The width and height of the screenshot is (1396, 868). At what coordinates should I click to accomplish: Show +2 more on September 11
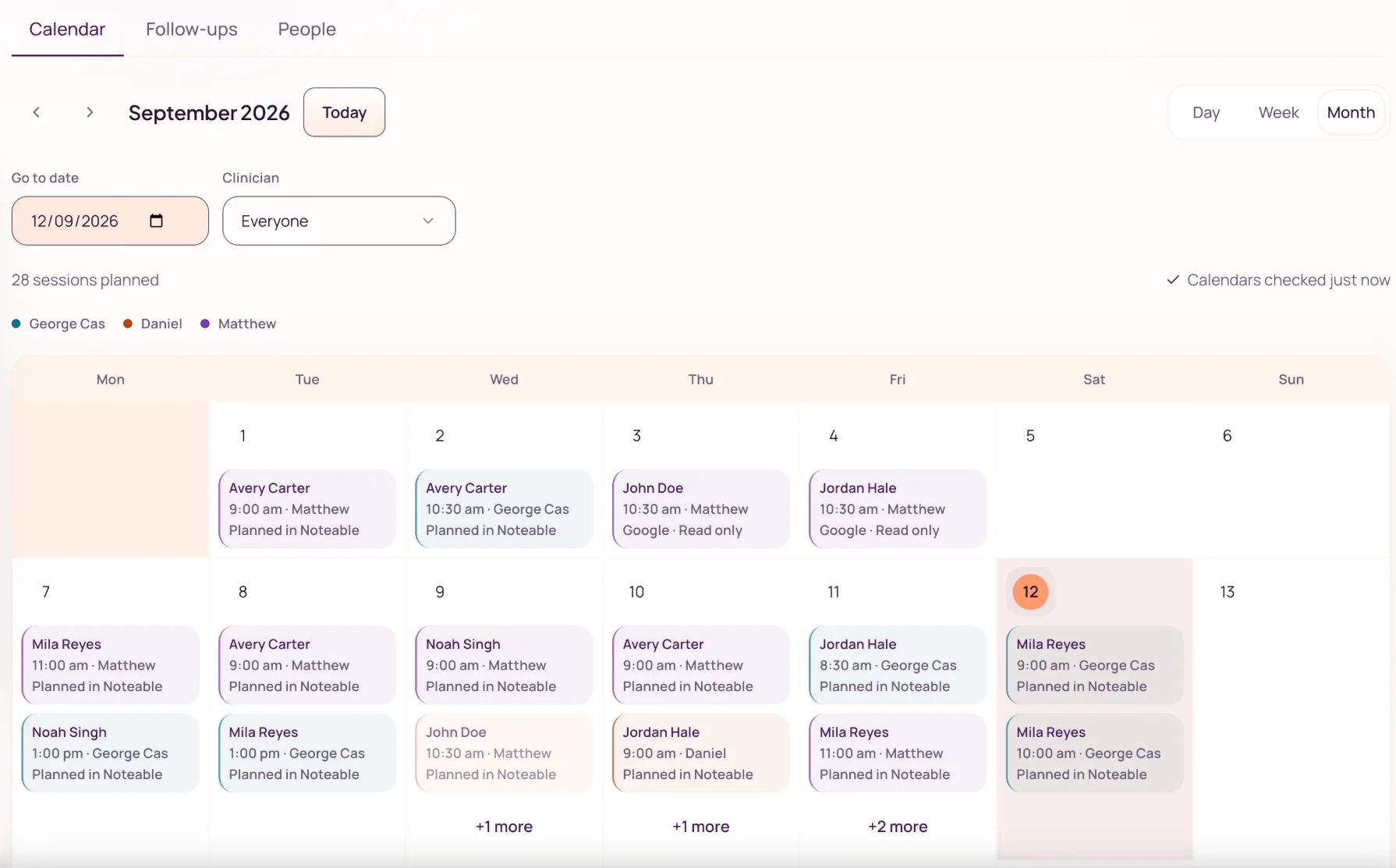point(898,827)
